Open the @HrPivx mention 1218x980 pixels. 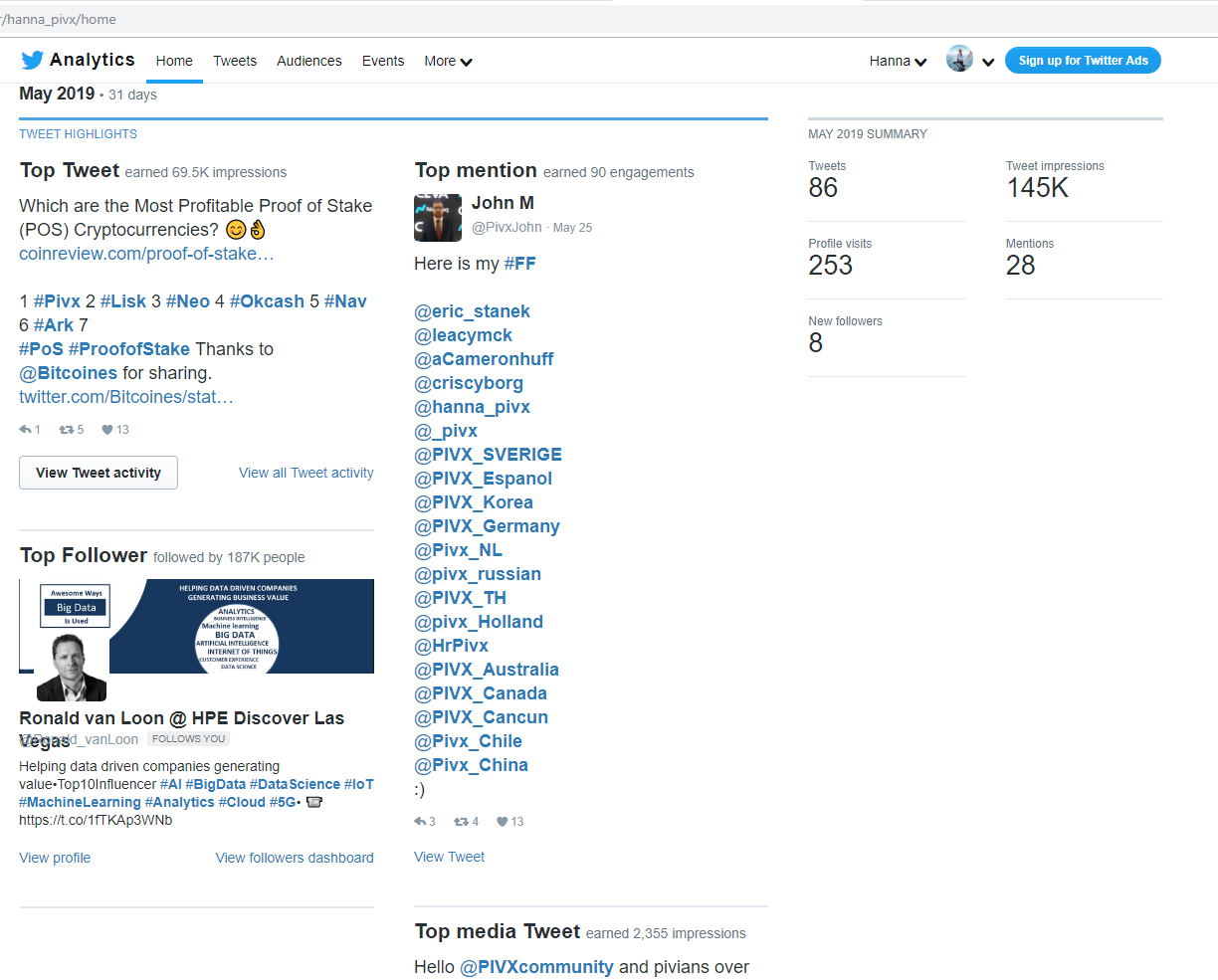pyautogui.click(x=451, y=646)
